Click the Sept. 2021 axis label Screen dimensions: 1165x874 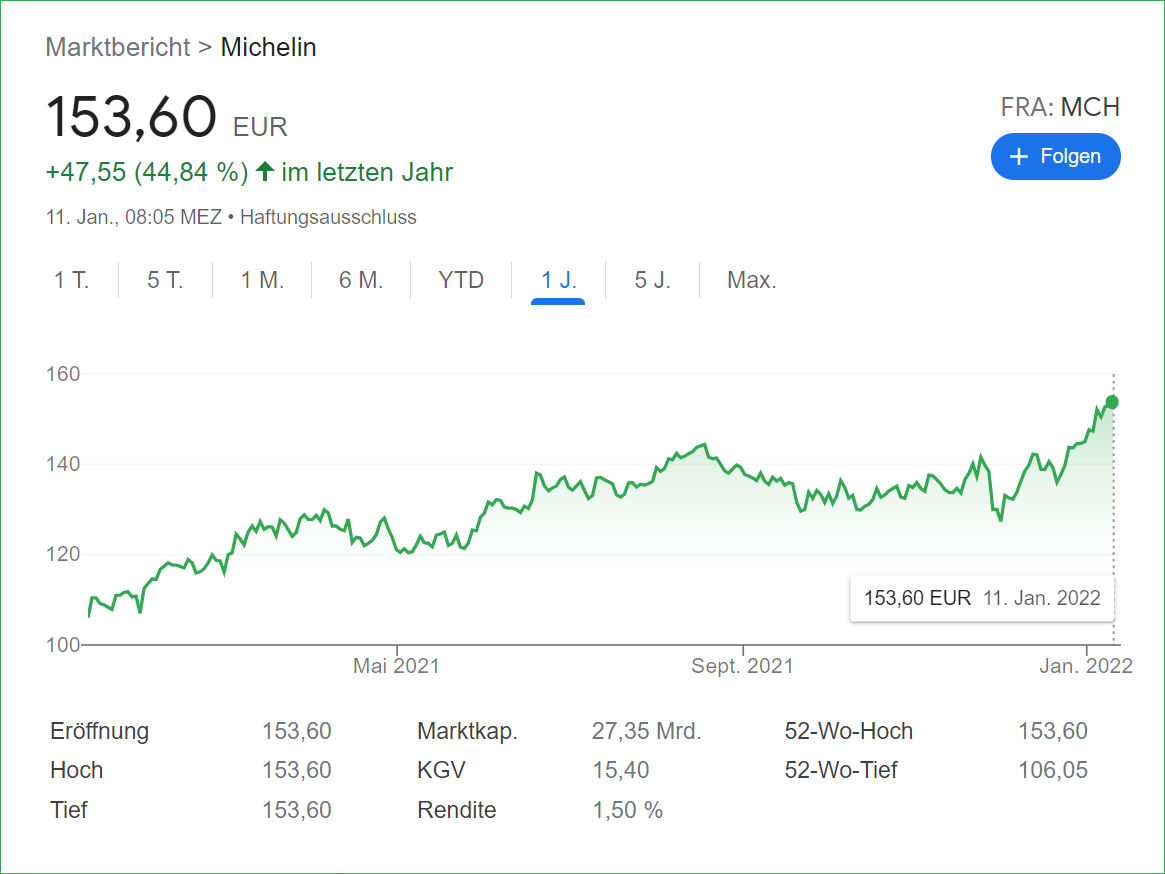click(x=742, y=665)
